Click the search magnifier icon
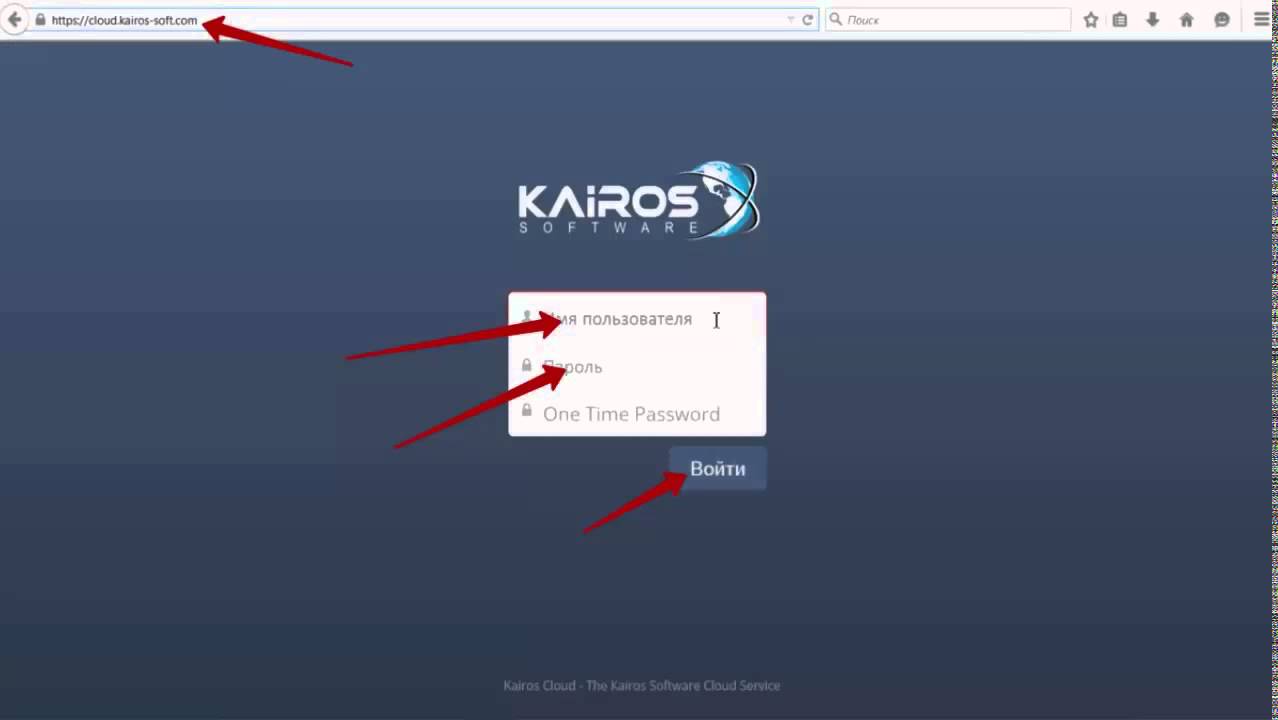The height and width of the screenshot is (720, 1278). pos(836,19)
